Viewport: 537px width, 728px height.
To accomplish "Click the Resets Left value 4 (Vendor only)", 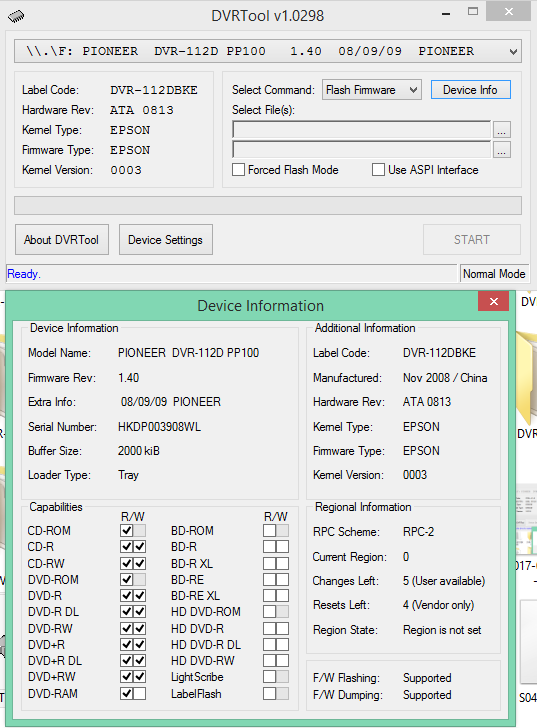I will pyautogui.click(x=439, y=605).
